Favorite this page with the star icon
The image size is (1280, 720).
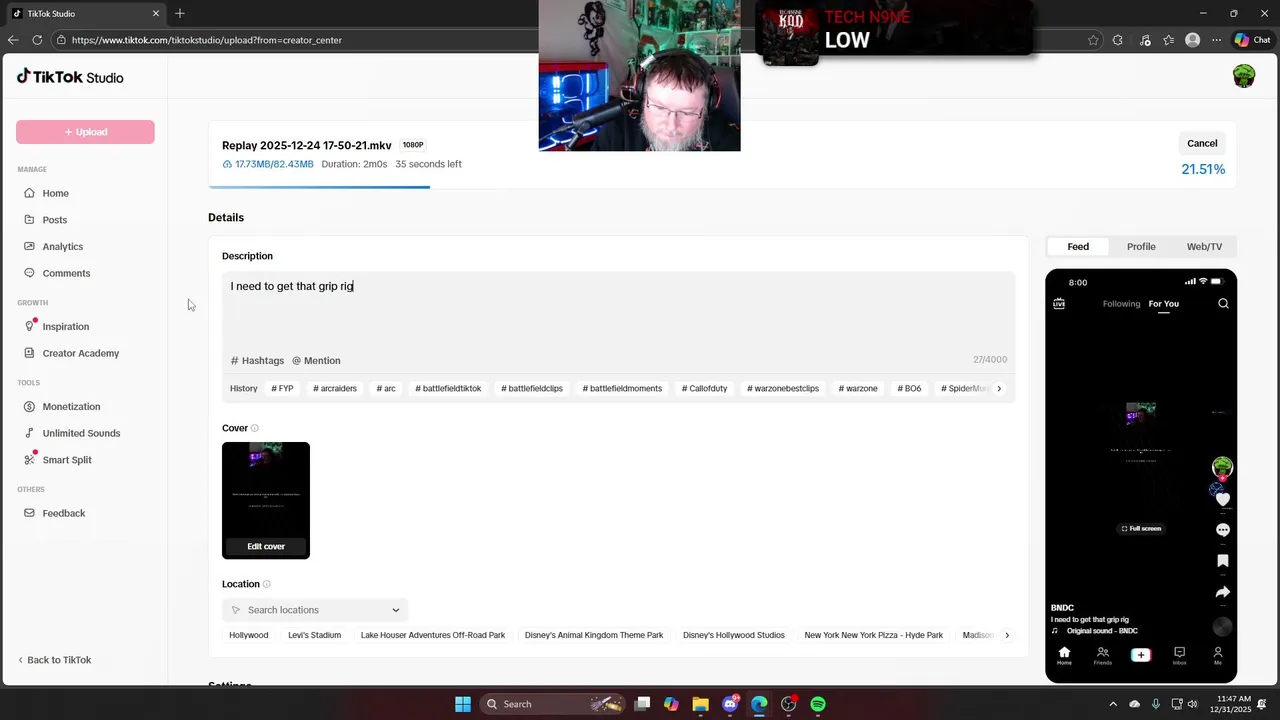click(1093, 40)
